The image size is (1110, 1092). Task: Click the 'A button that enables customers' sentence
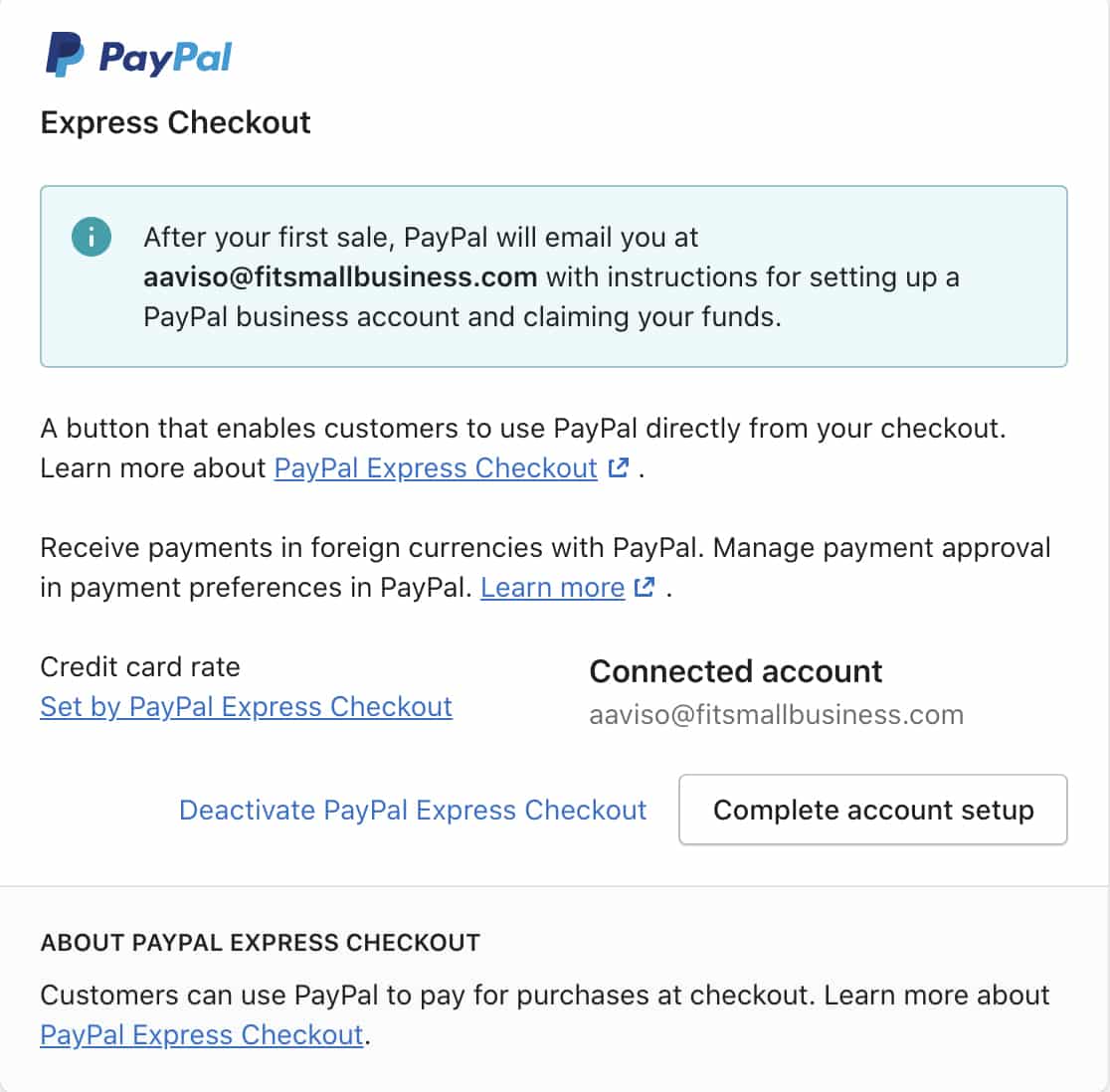[x=523, y=429]
